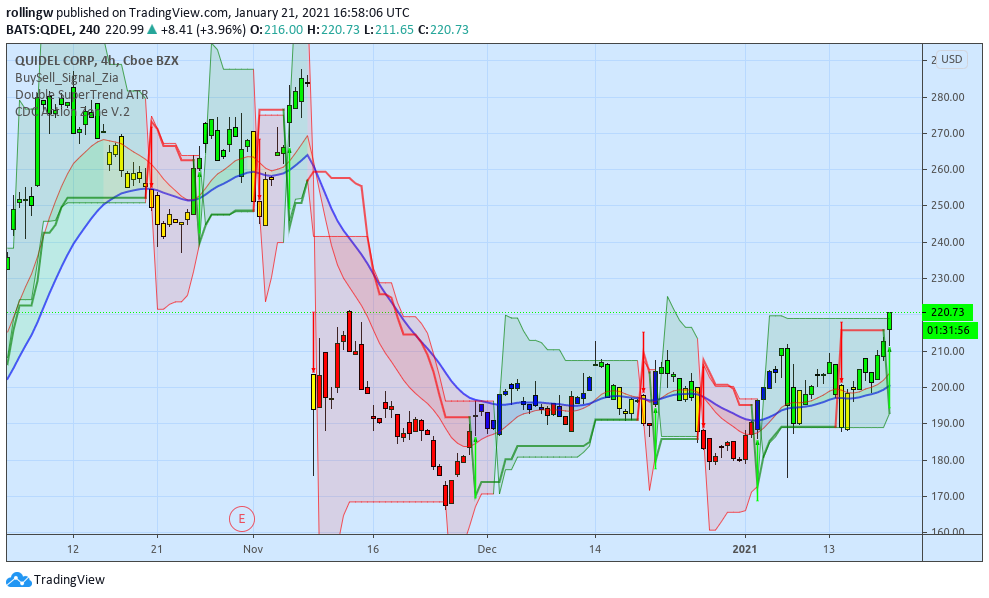Click the 190.00 price axis label
989x598 pixels.
coord(947,423)
